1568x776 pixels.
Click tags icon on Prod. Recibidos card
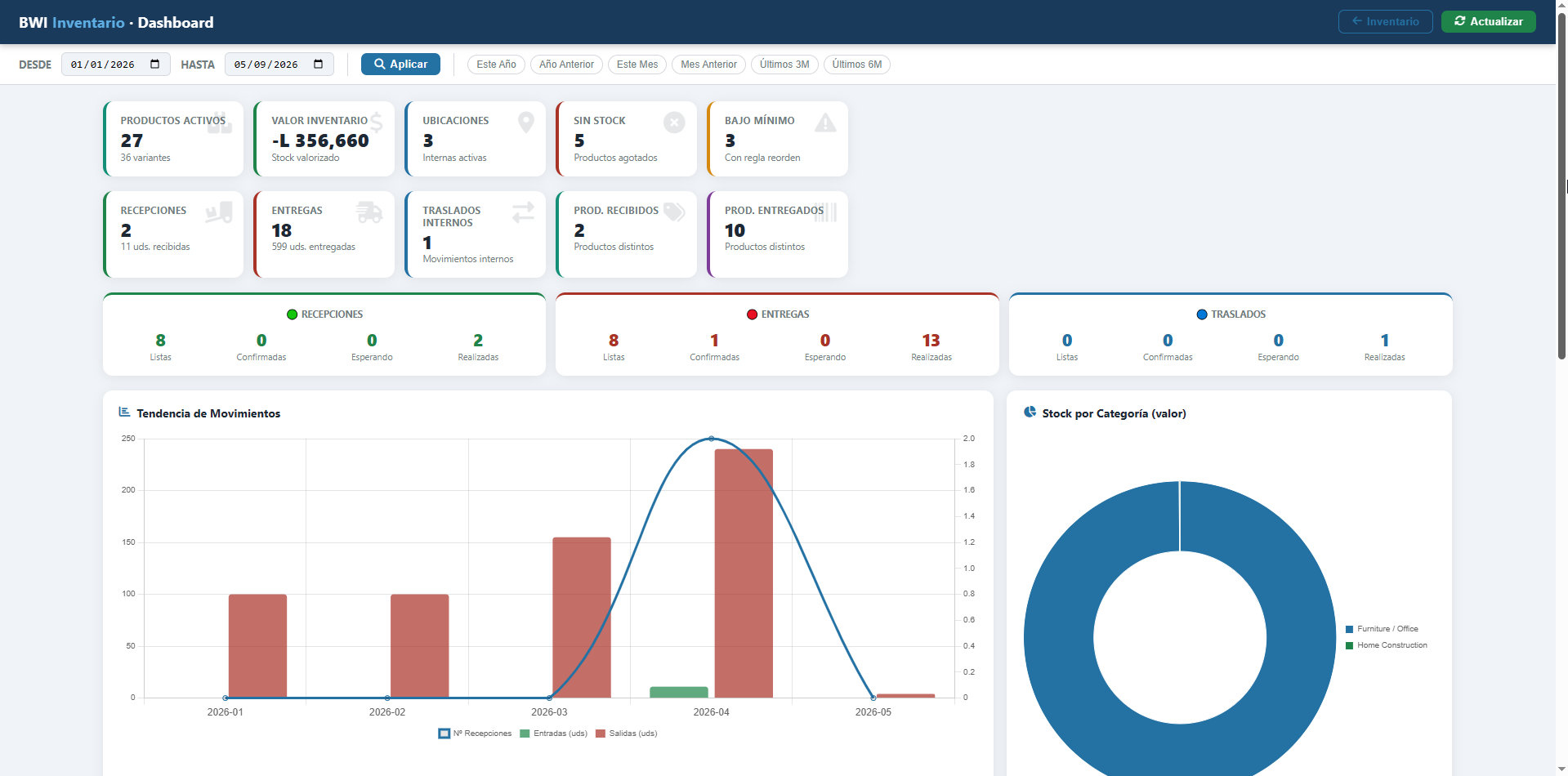click(674, 212)
